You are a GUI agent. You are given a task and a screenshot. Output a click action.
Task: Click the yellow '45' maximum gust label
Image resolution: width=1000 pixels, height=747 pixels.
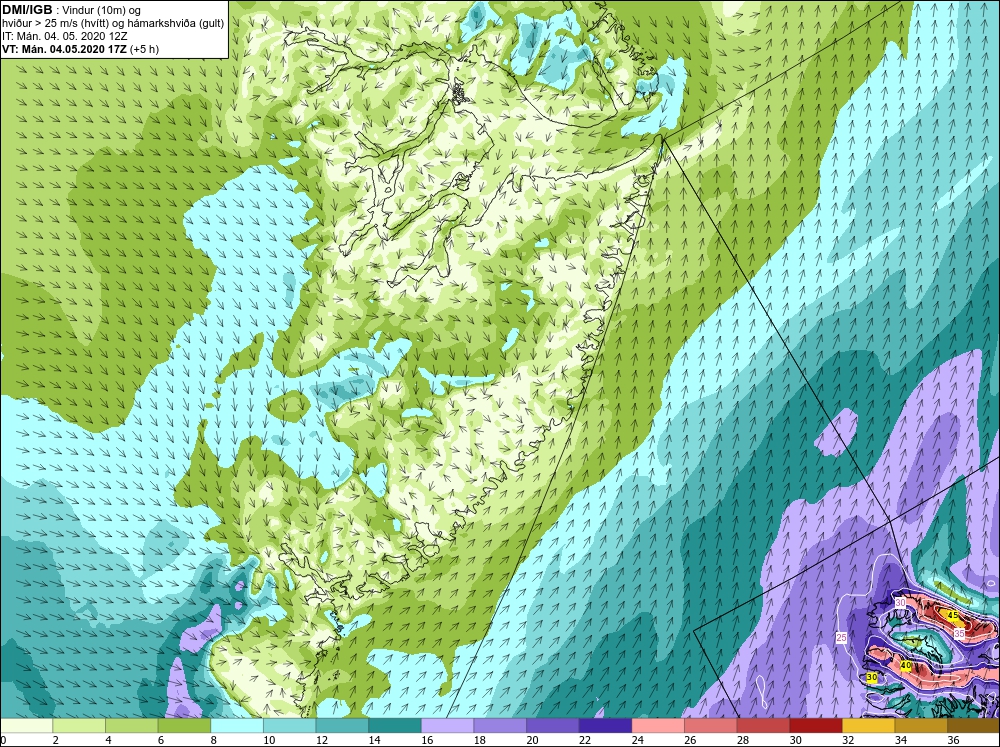pos(953,615)
